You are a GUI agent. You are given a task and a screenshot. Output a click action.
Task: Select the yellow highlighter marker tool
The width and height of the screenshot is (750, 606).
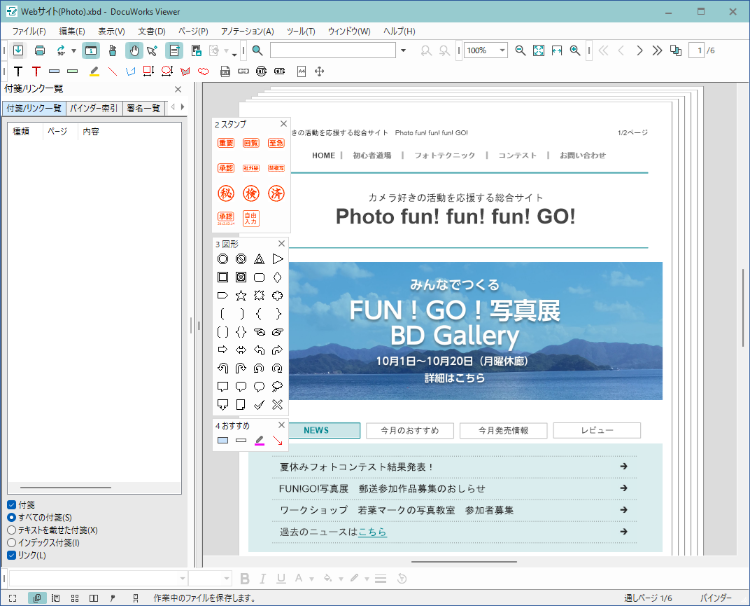[94, 71]
